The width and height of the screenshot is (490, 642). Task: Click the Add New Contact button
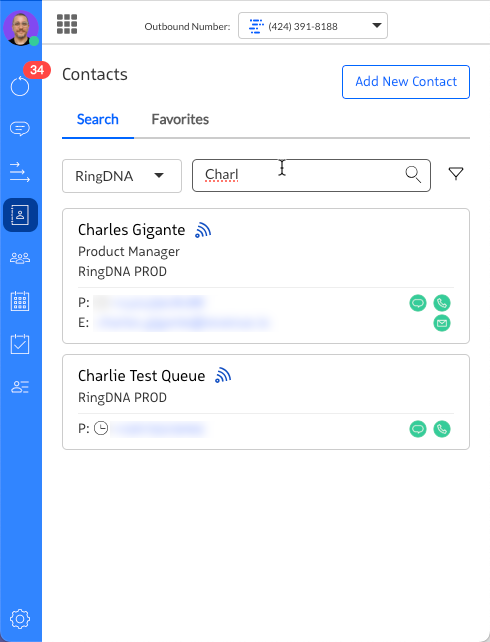pyautogui.click(x=406, y=82)
